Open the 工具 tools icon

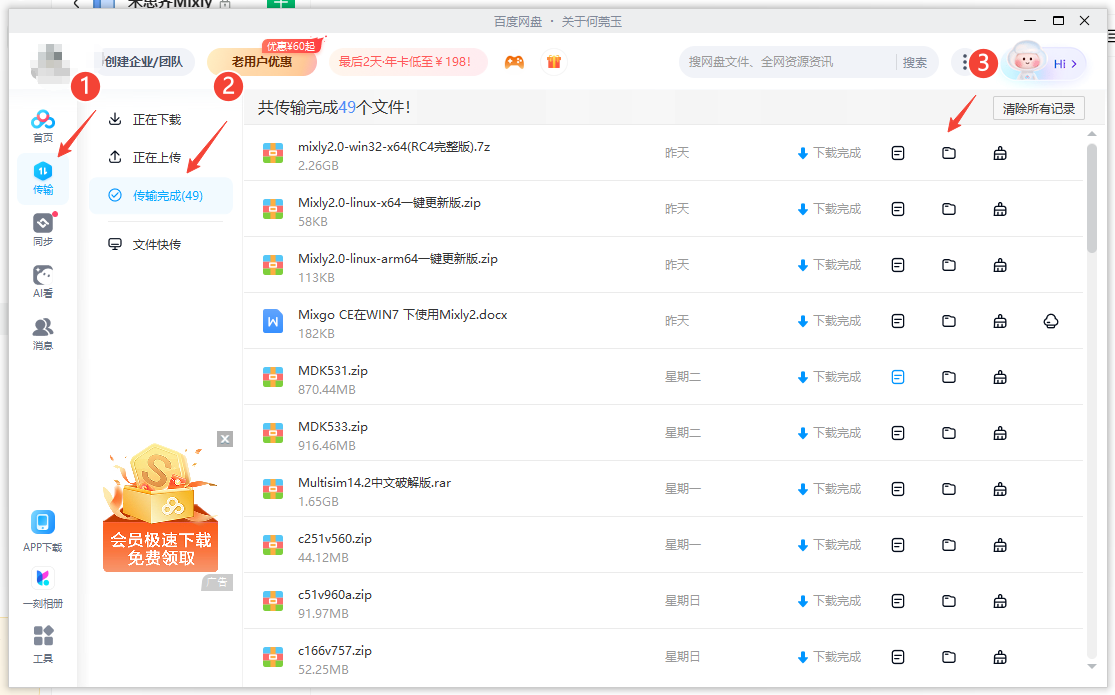tap(43, 644)
